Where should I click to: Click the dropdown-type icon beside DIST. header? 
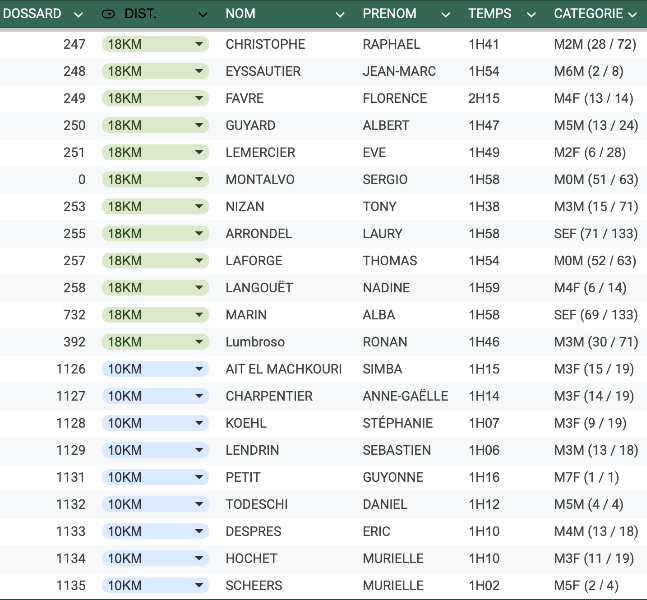click(x=108, y=14)
